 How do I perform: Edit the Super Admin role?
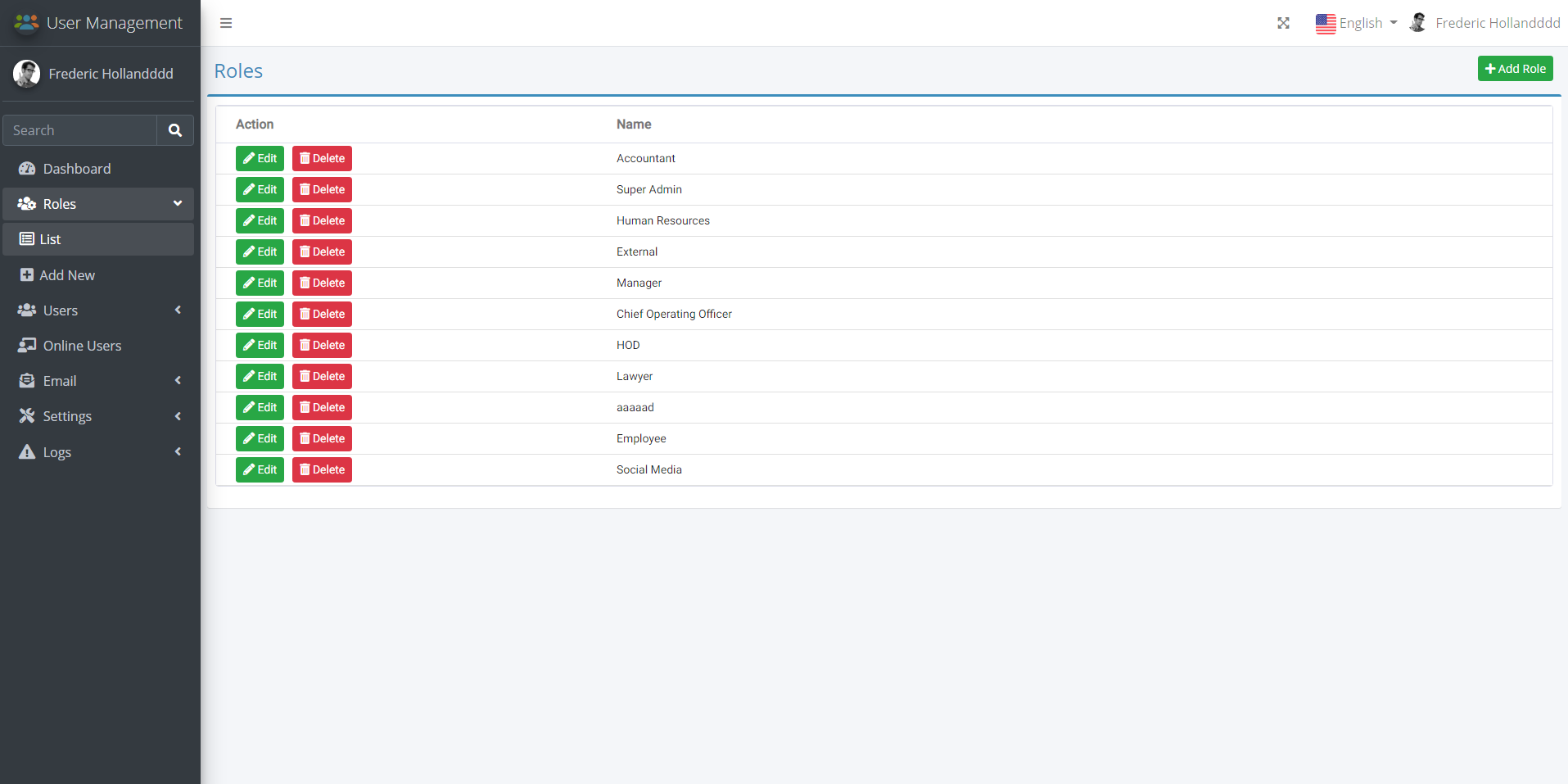click(260, 189)
